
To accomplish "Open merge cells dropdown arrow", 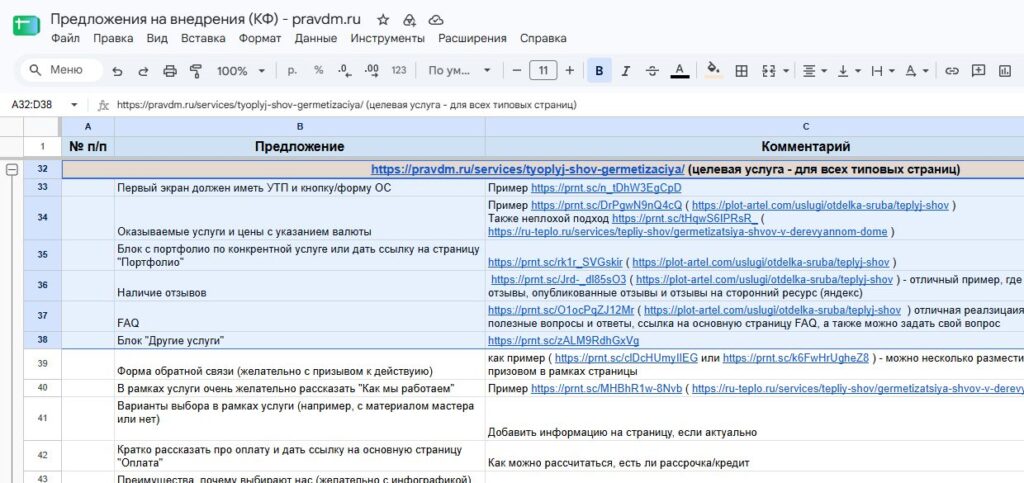I will (786, 70).
